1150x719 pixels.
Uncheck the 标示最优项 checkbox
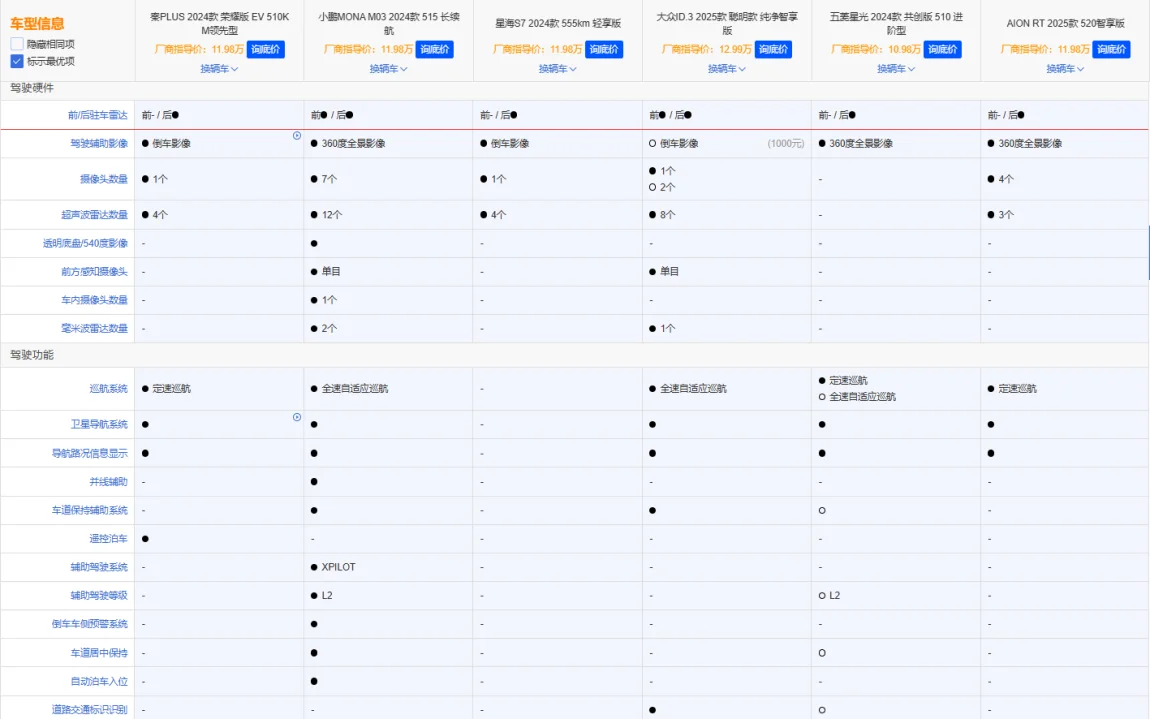pyautogui.click(x=17, y=61)
